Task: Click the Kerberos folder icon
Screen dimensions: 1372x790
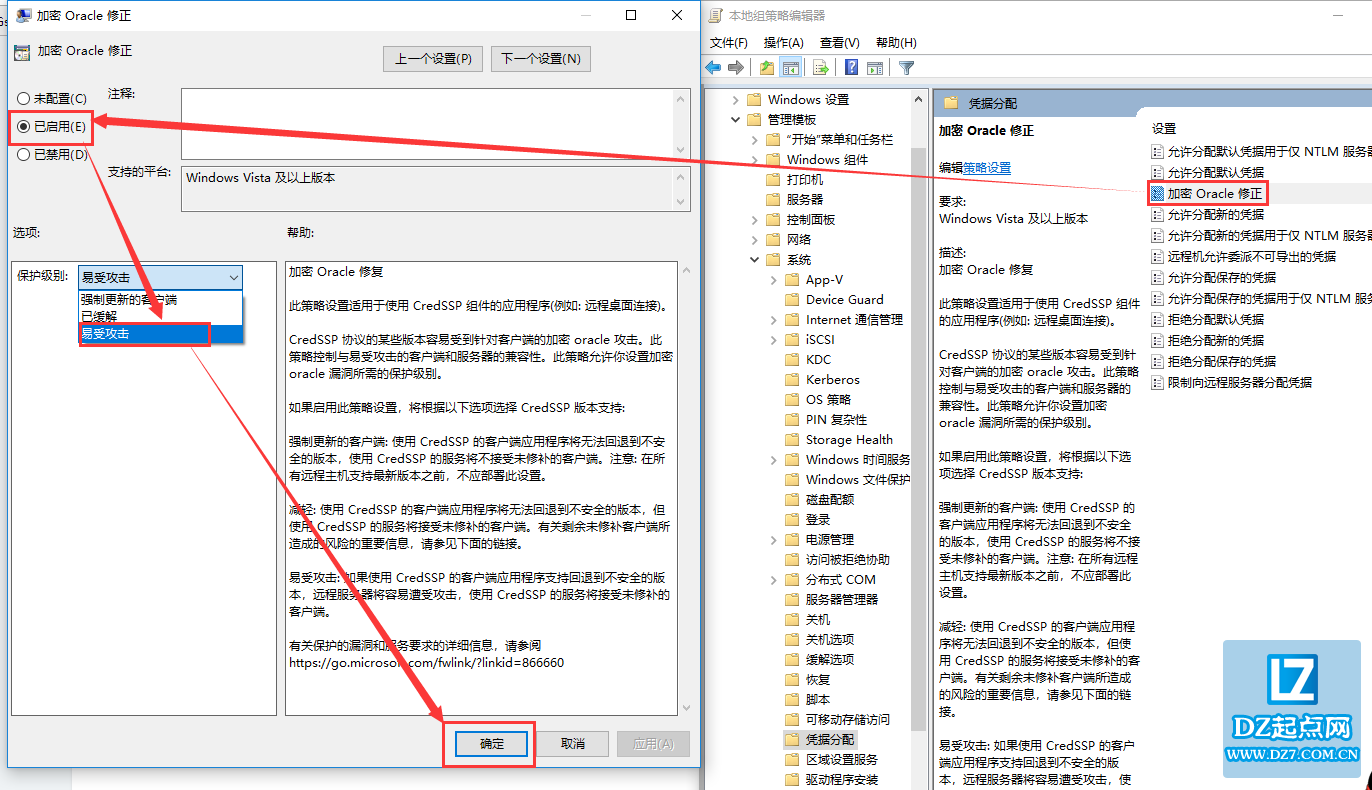Action: click(791, 379)
